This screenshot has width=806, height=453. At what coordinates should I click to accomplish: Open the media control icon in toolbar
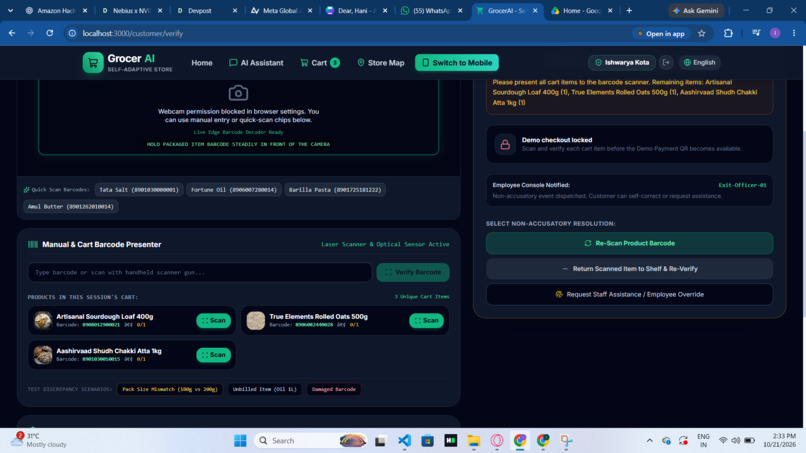point(756,33)
